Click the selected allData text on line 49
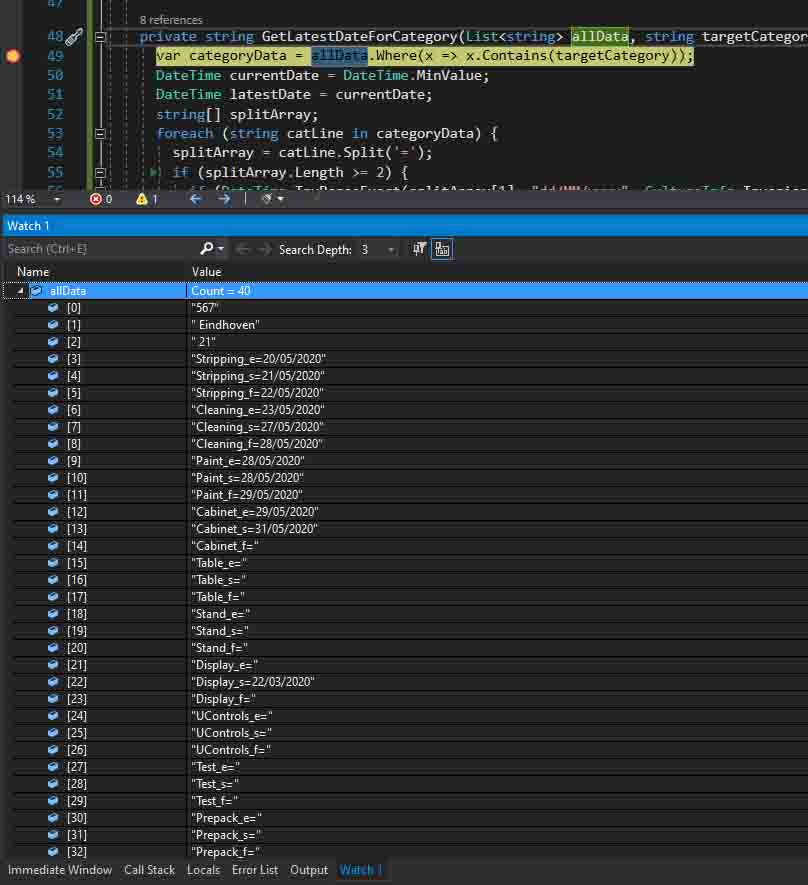808x885 pixels. [340, 56]
